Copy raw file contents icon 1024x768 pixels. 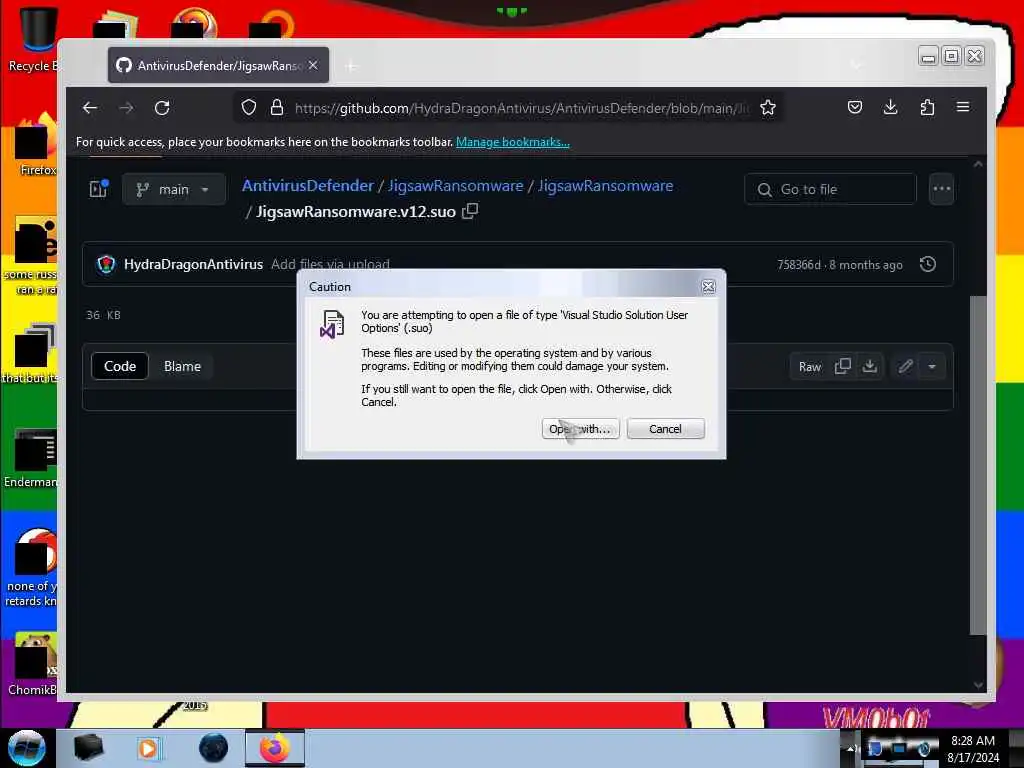coord(842,367)
